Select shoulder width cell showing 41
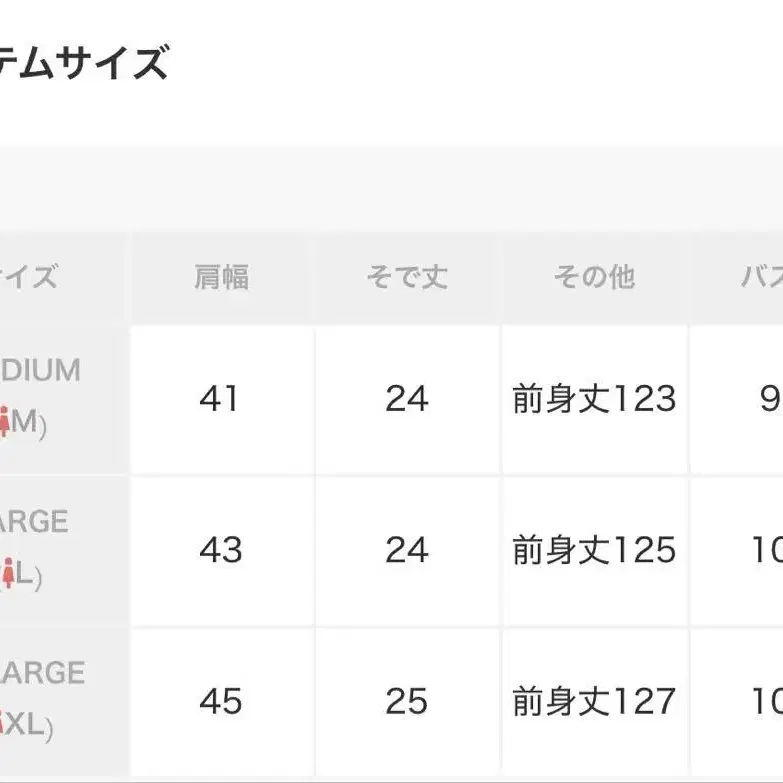783x783 pixels. pyautogui.click(x=222, y=399)
